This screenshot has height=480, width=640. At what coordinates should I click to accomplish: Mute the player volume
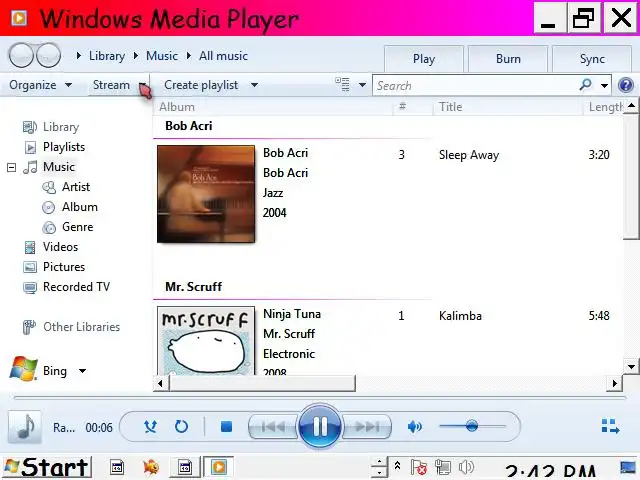415,427
